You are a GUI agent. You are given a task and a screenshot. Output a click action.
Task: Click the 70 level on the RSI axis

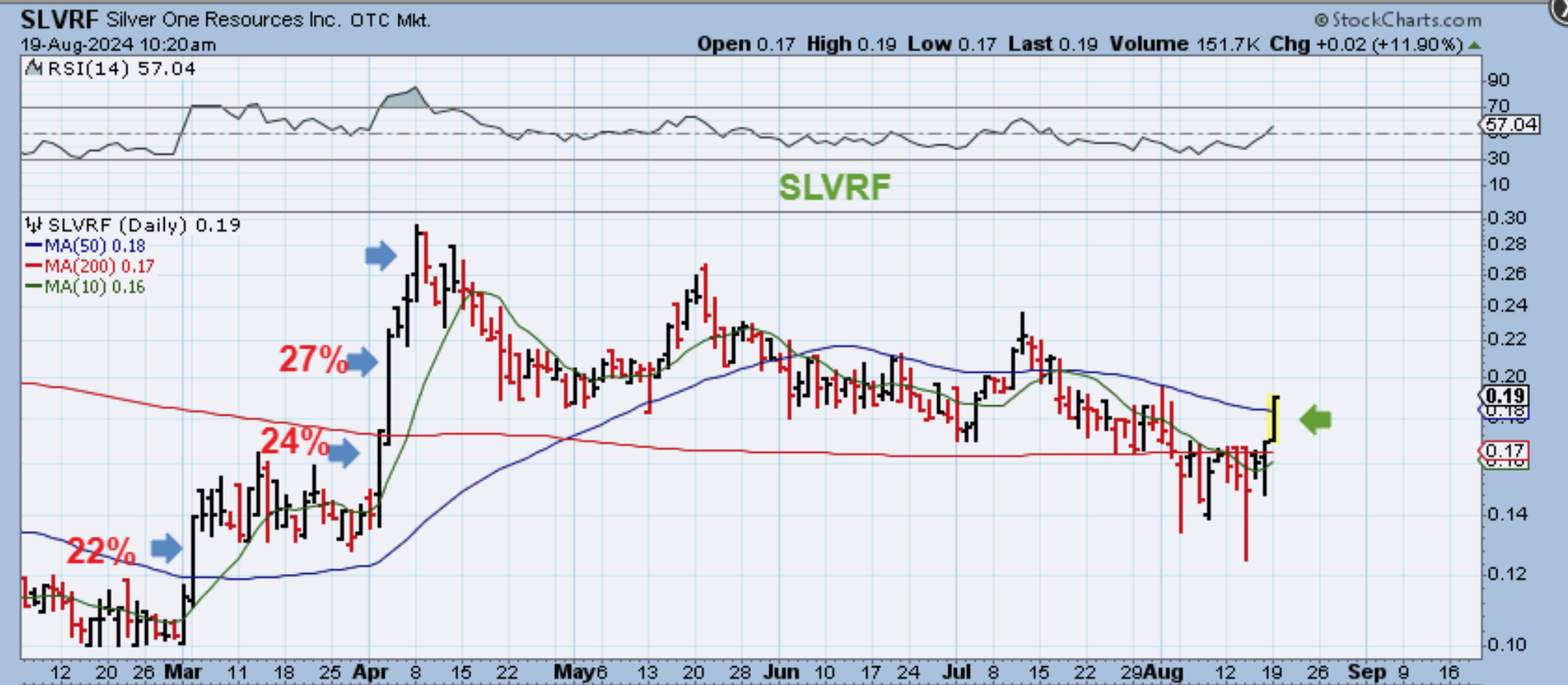pyautogui.click(x=1498, y=105)
